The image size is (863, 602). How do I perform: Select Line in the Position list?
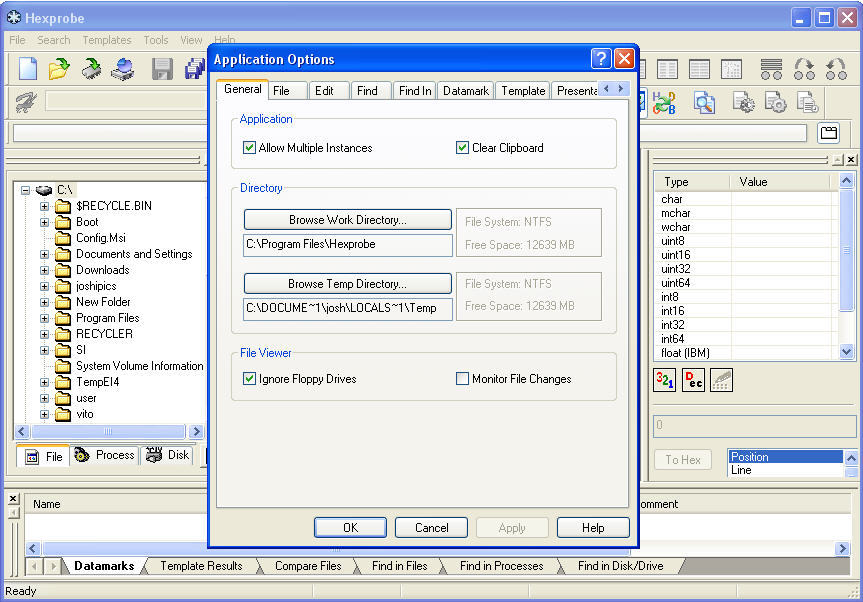click(x=786, y=470)
